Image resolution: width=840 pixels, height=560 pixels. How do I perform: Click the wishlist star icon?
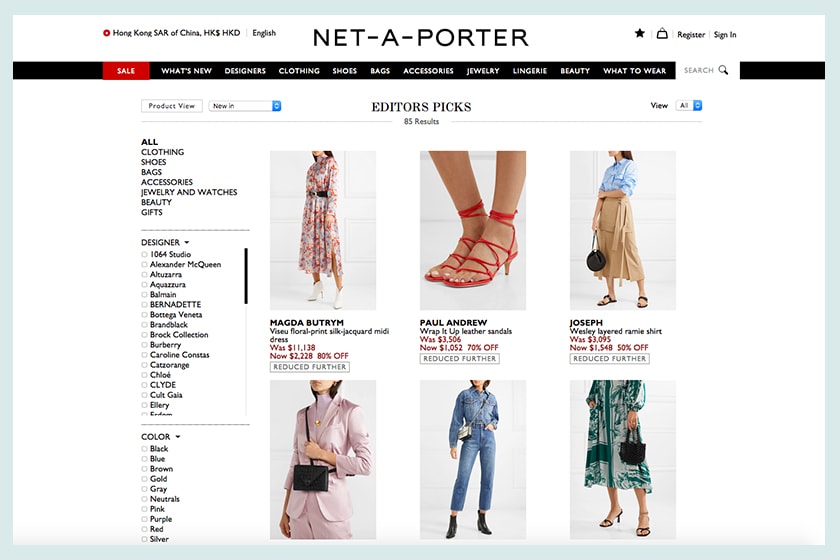(x=640, y=33)
